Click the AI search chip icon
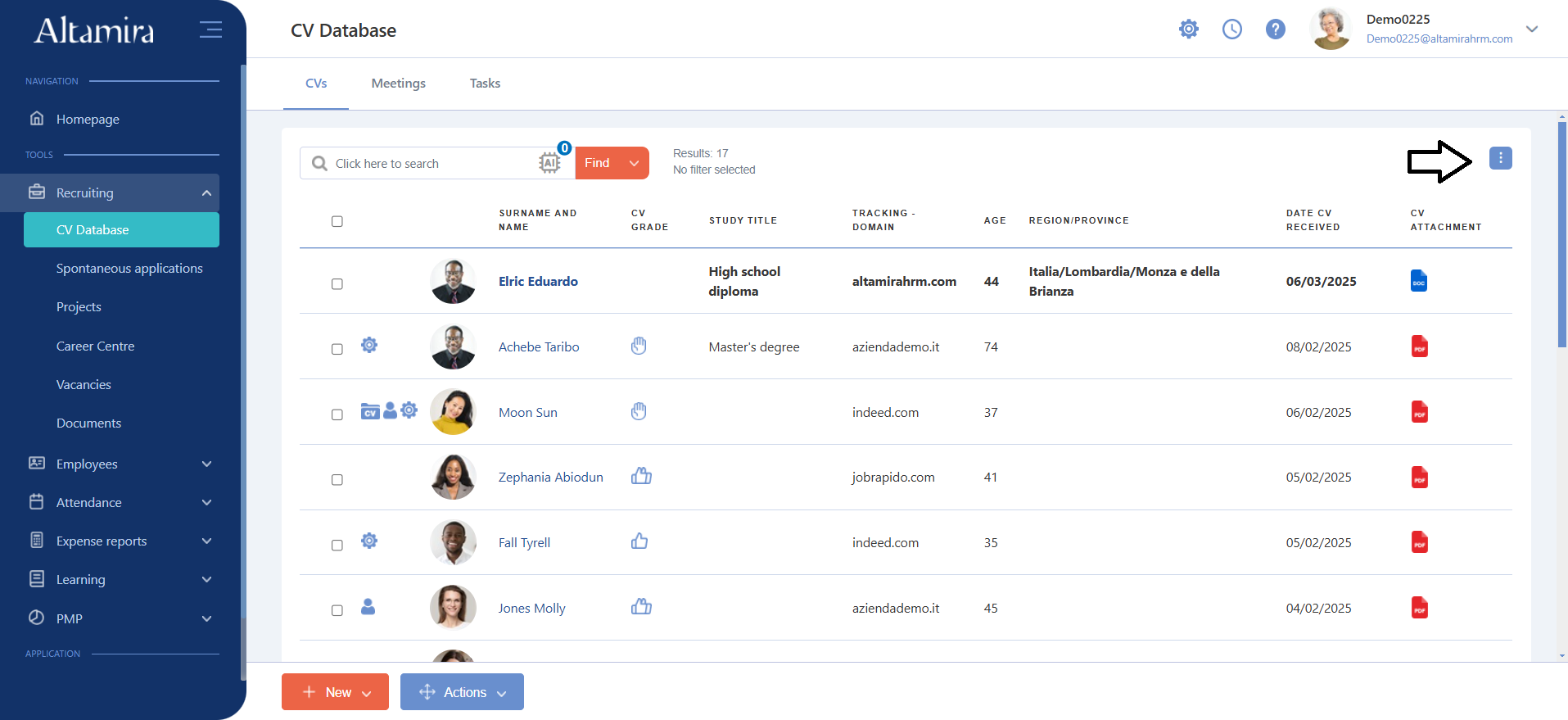This screenshot has width=1568, height=720. [549, 163]
